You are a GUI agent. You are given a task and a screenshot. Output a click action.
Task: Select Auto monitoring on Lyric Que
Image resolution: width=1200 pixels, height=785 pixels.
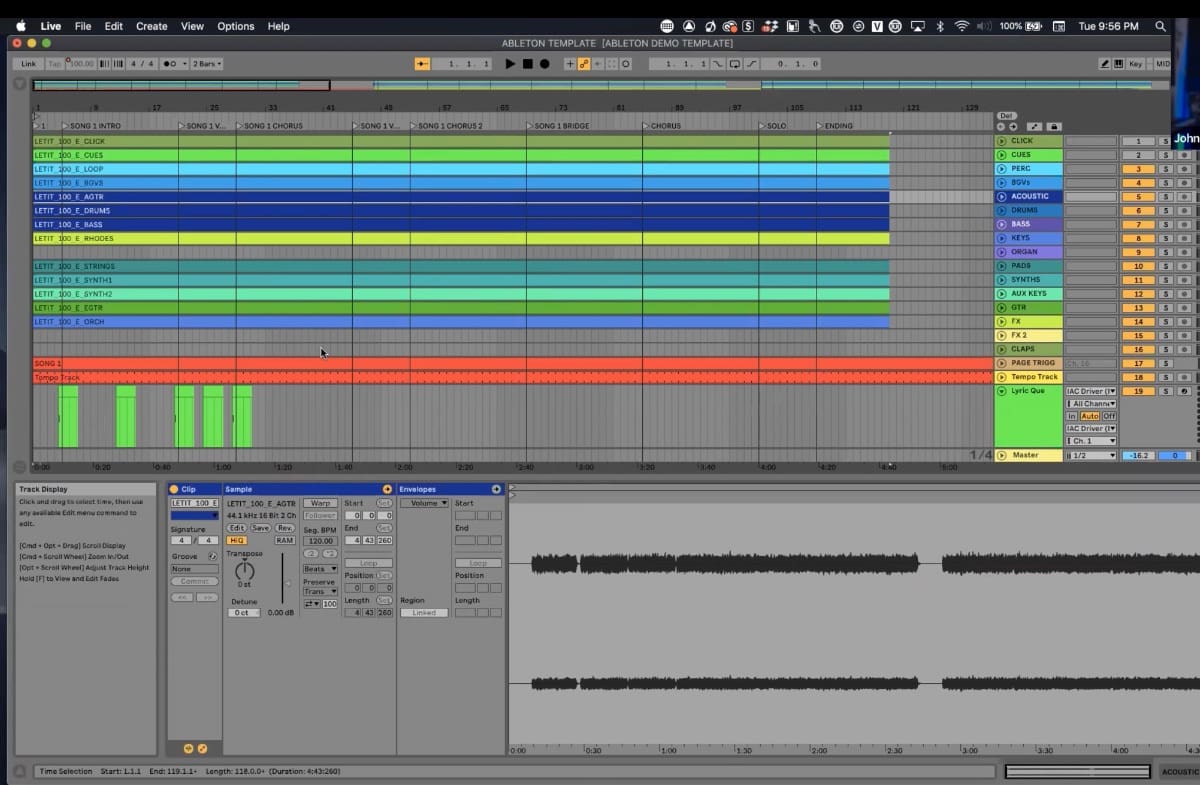tap(1089, 416)
